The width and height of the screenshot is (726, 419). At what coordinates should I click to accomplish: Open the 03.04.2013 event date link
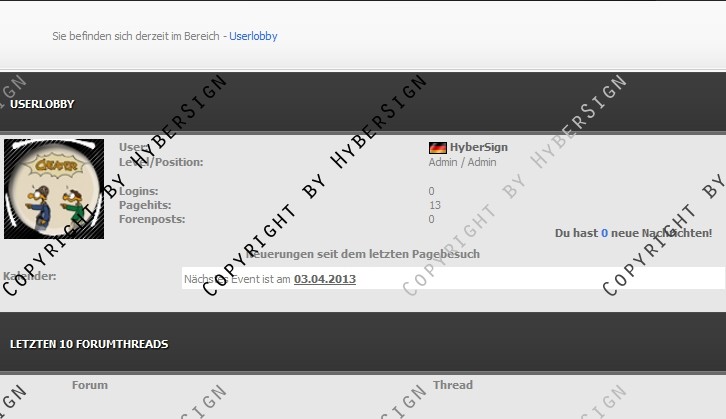click(x=324, y=279)
